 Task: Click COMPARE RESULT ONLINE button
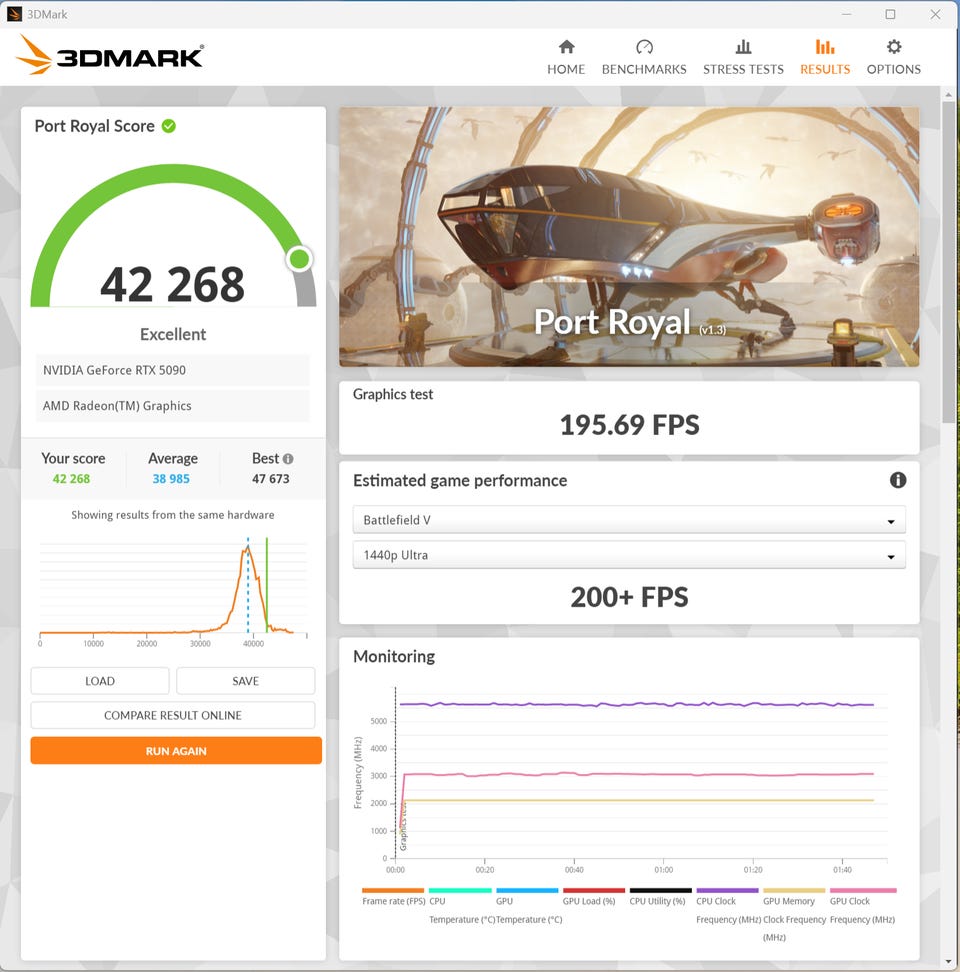172,715
